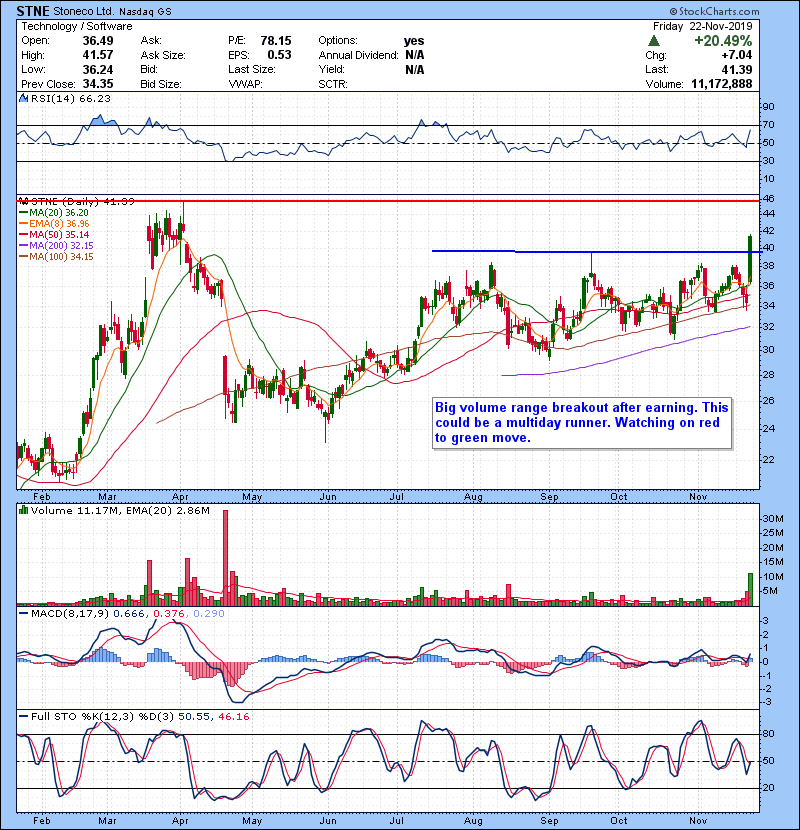This screenshot has width=800, height=830.
Task: Click the RSI indicator icon beside RSI(14)
Action: point(23,98)
